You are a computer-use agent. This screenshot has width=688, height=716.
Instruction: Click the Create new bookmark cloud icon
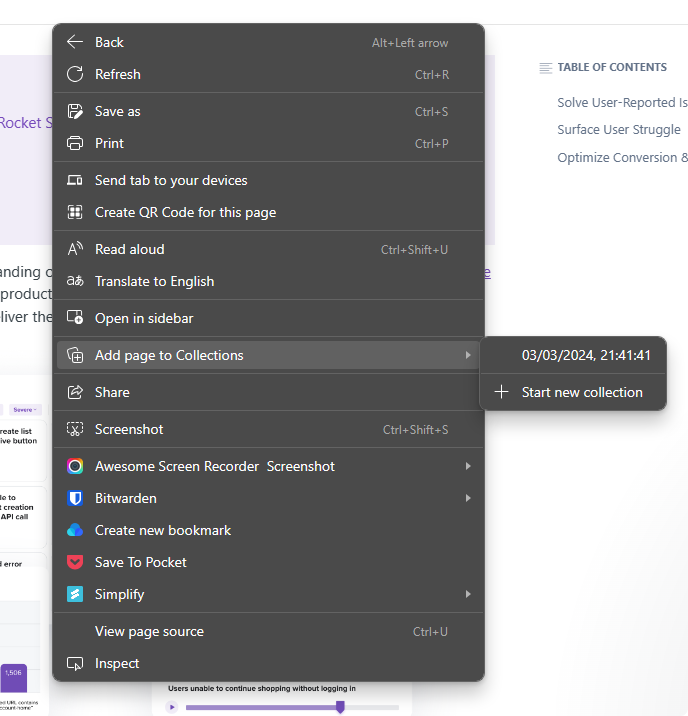point(75,530)
